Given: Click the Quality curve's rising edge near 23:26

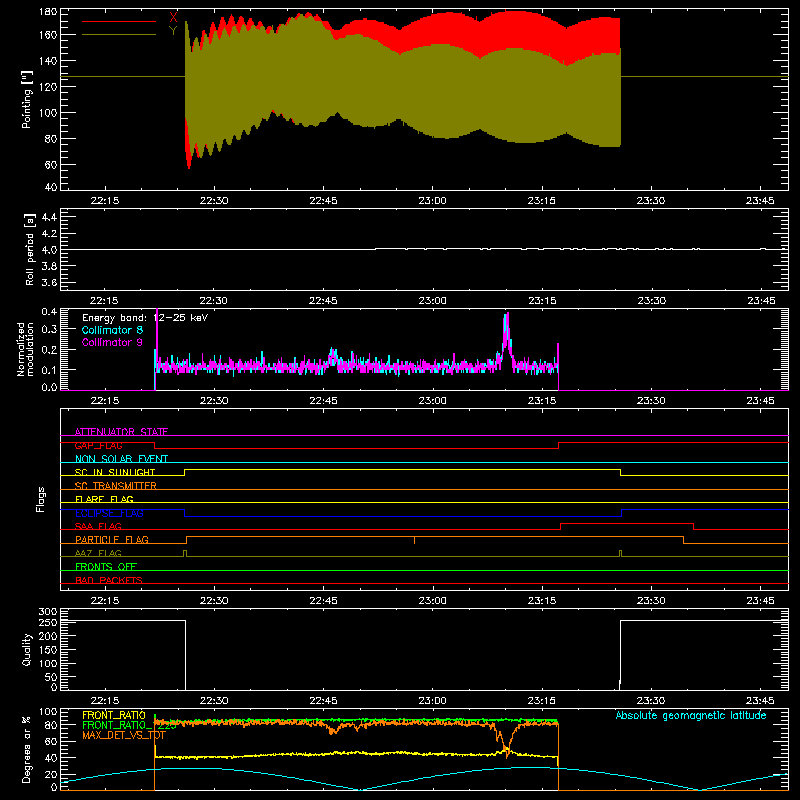Looking at the screenshot, I should (620, 655).
